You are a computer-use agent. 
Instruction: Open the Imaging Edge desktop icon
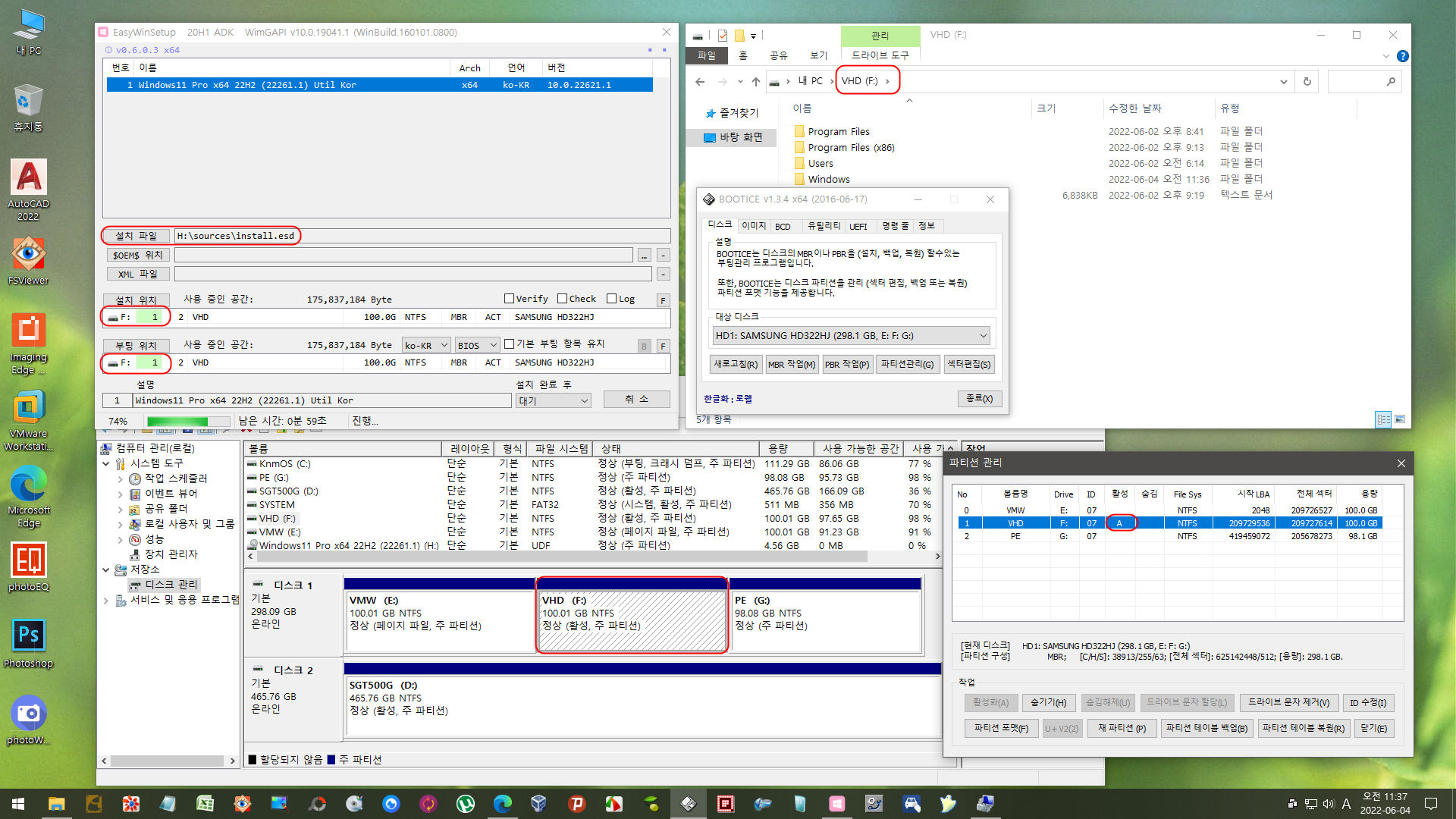coord(28,343)
